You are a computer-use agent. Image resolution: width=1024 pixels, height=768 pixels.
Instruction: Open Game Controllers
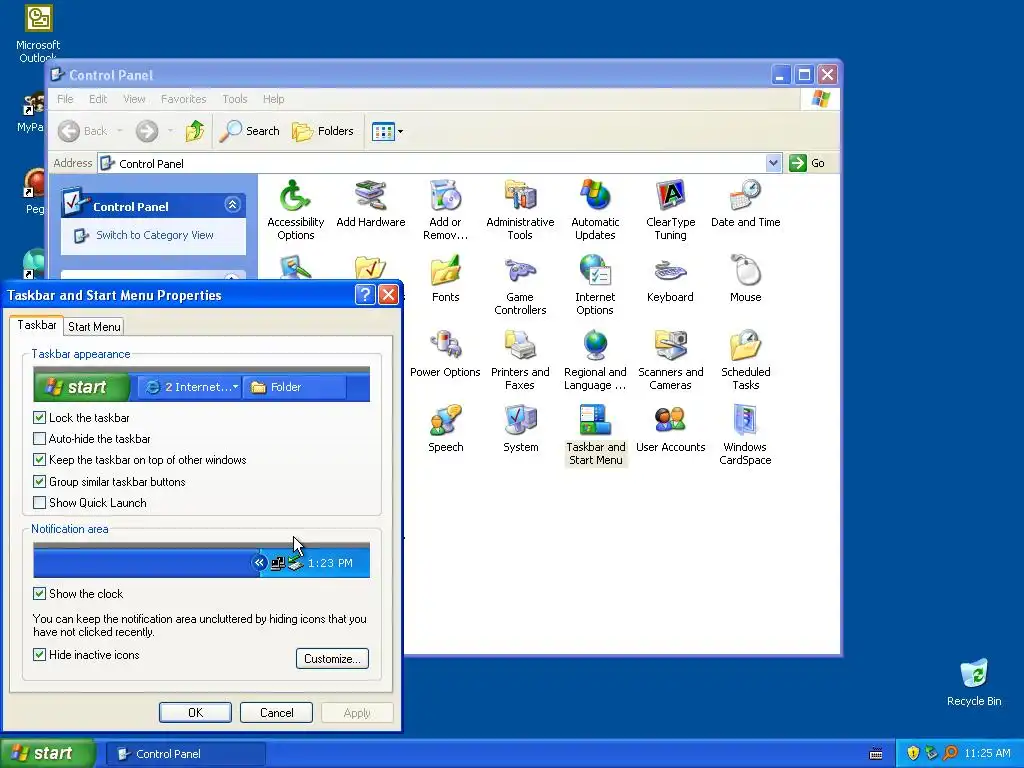(520, 285)
